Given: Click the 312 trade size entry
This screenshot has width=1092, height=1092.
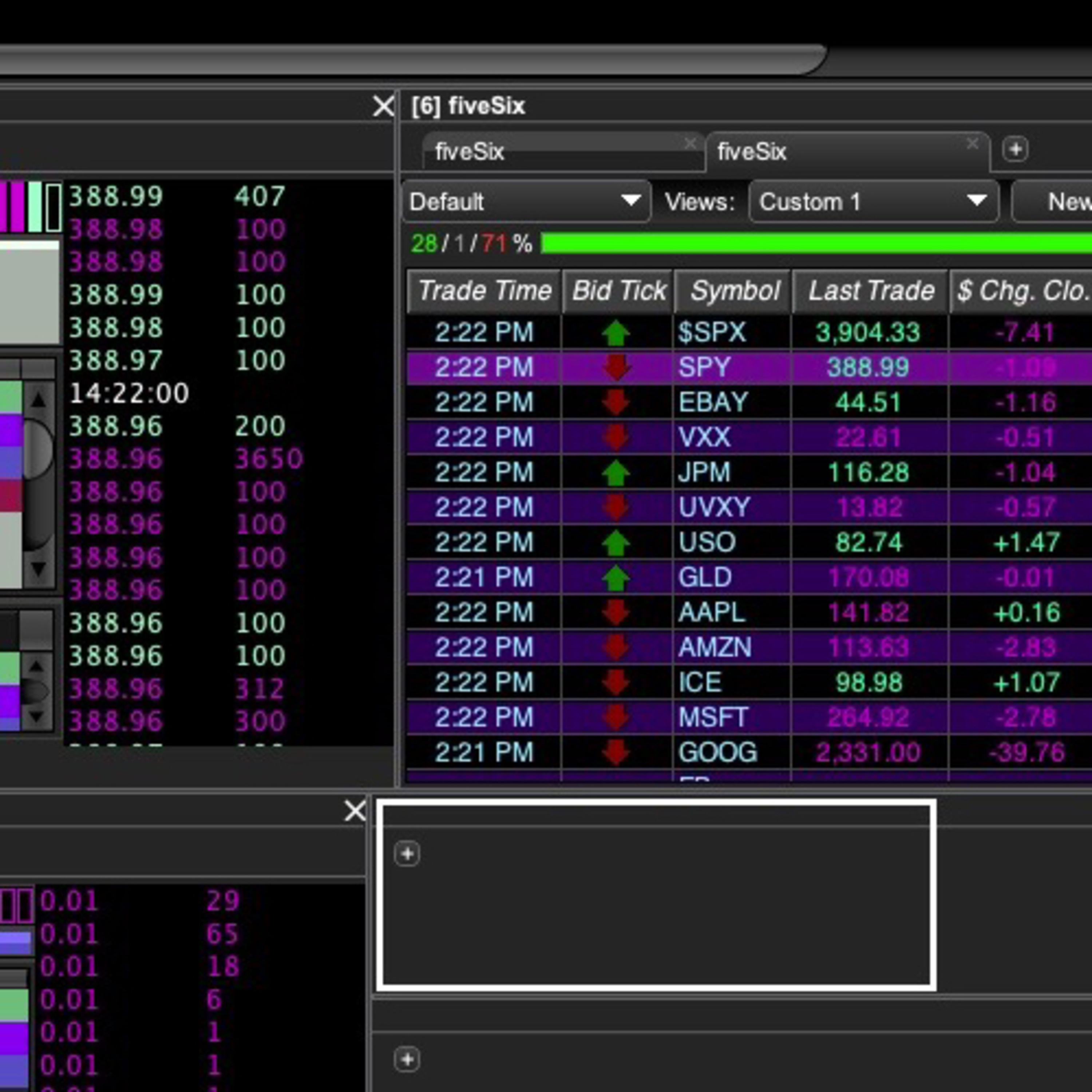Looking at the screenshot, I should coord(260,688).
